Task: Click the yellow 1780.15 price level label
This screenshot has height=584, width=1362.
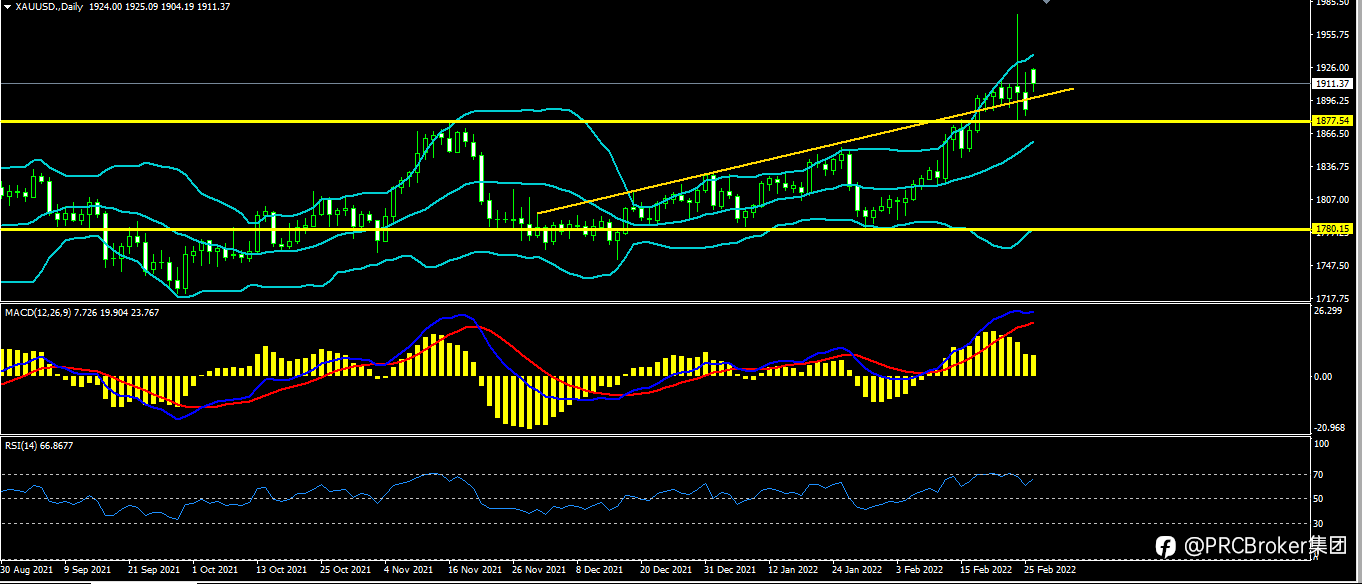Action: pos(1332,229)
